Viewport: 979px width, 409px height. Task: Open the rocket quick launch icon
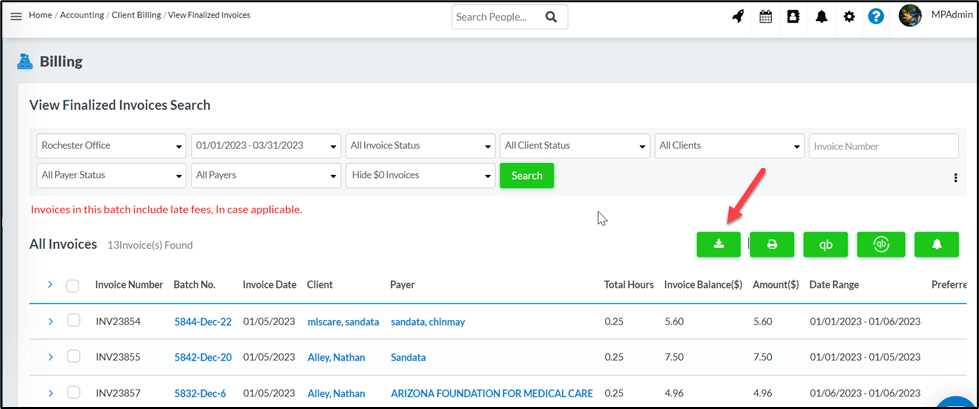[x=738, y=17]
